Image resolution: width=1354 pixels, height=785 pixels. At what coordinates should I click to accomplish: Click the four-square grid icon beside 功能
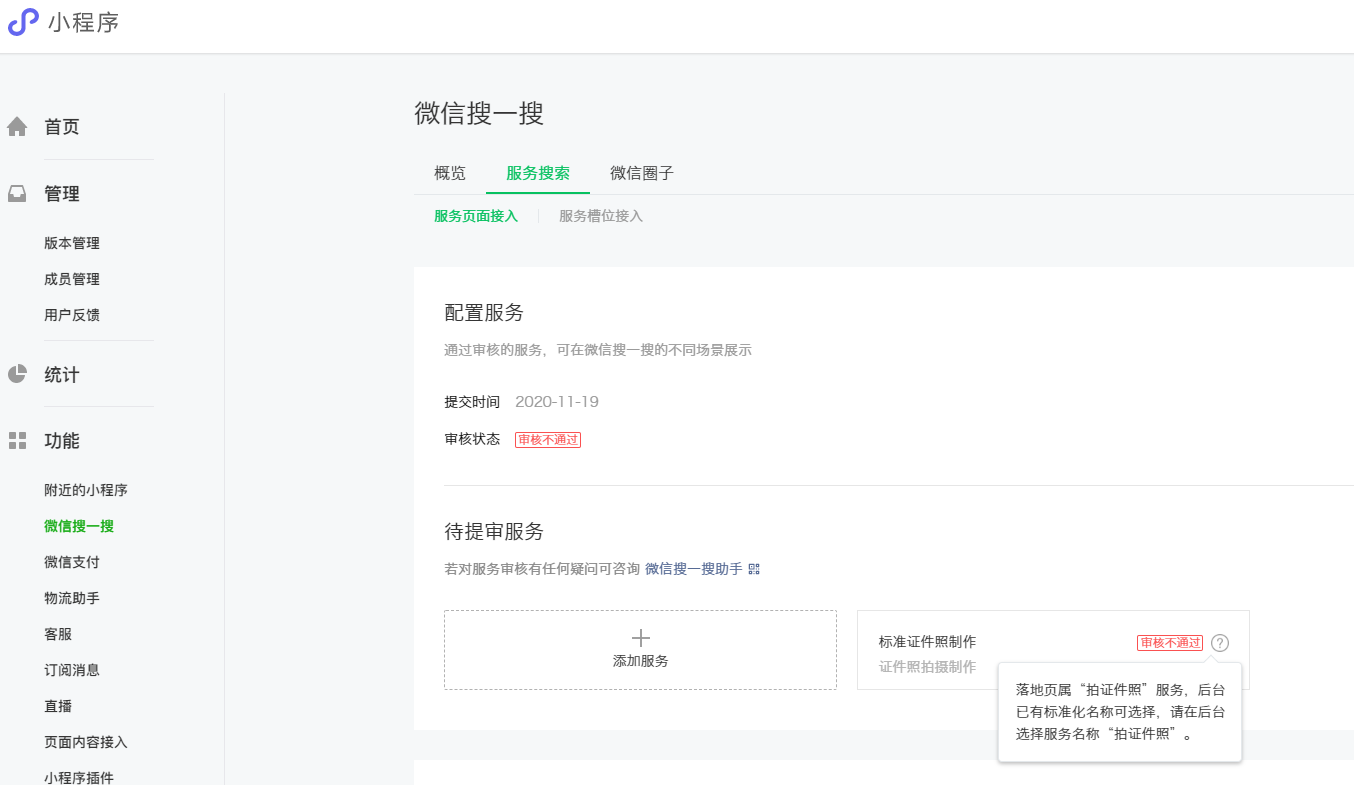17,441
